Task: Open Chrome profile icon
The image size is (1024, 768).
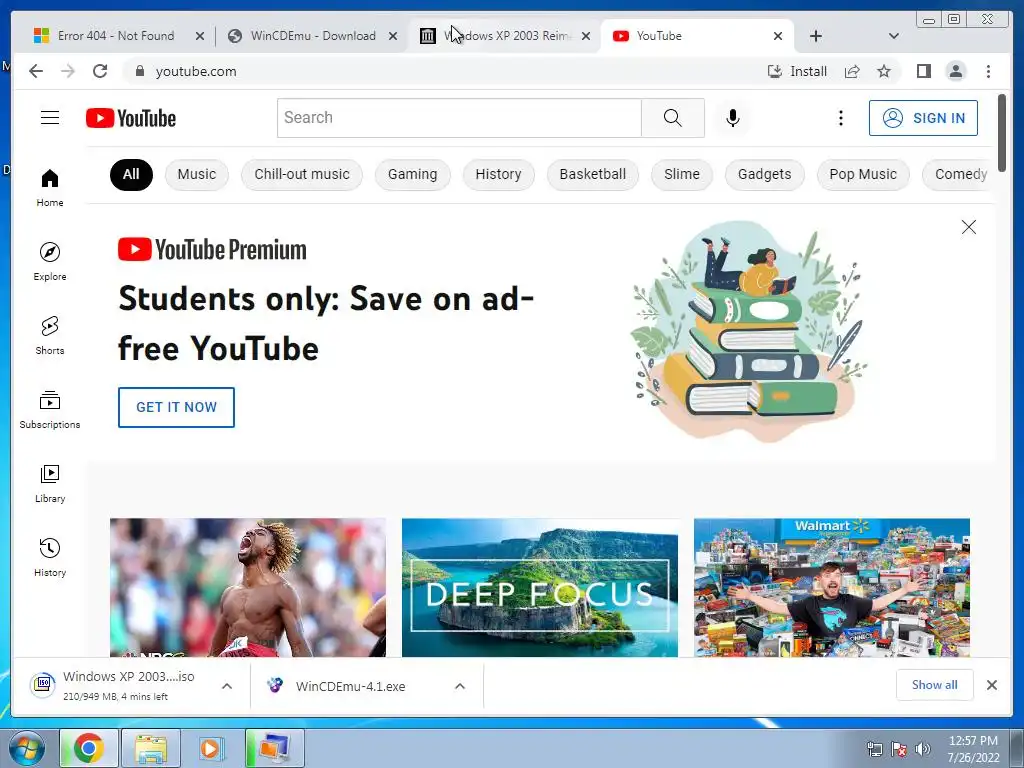Action: pos(955,71)
